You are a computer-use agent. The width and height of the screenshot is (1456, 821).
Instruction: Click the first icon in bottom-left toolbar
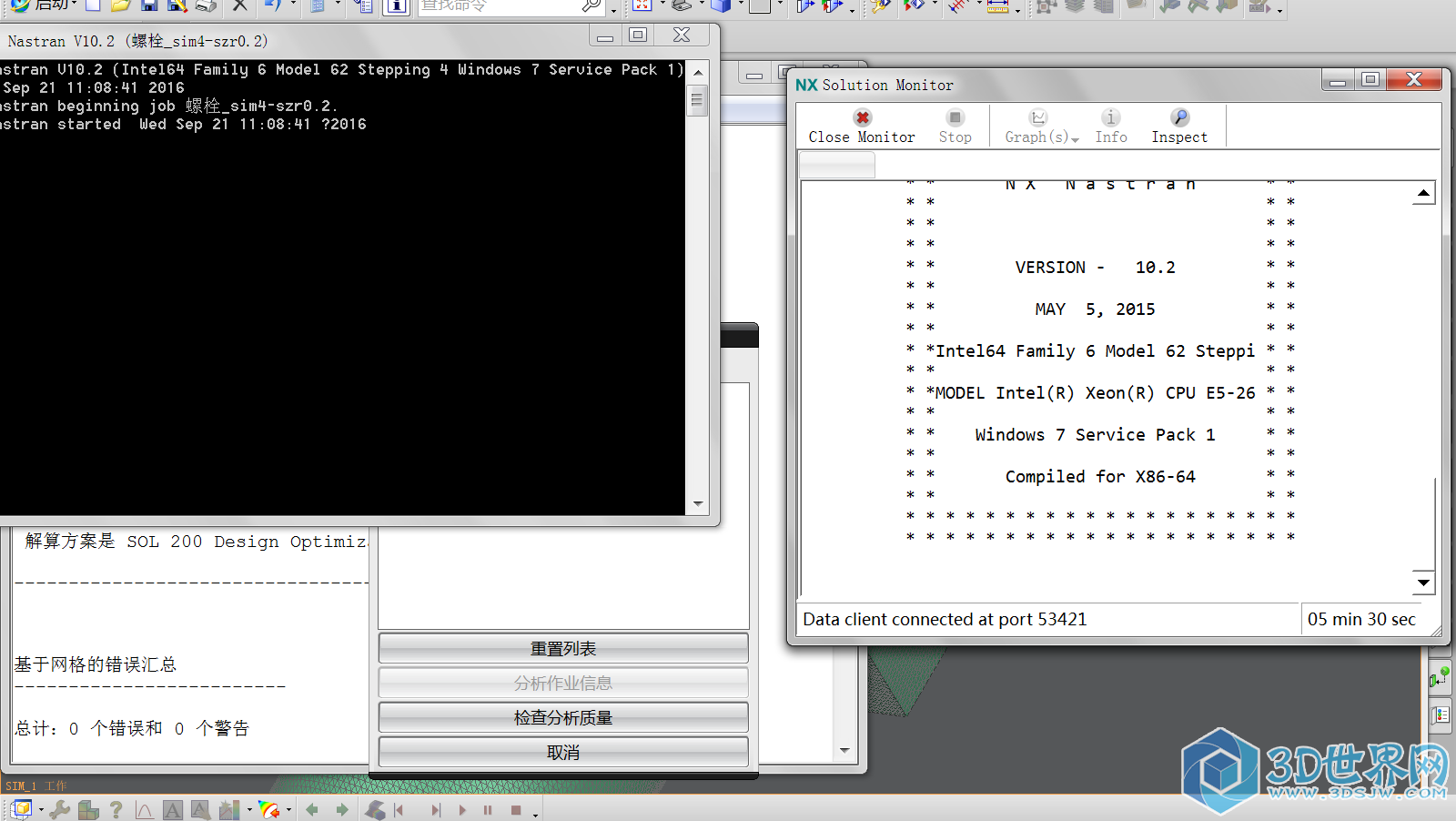coord(22,809)
